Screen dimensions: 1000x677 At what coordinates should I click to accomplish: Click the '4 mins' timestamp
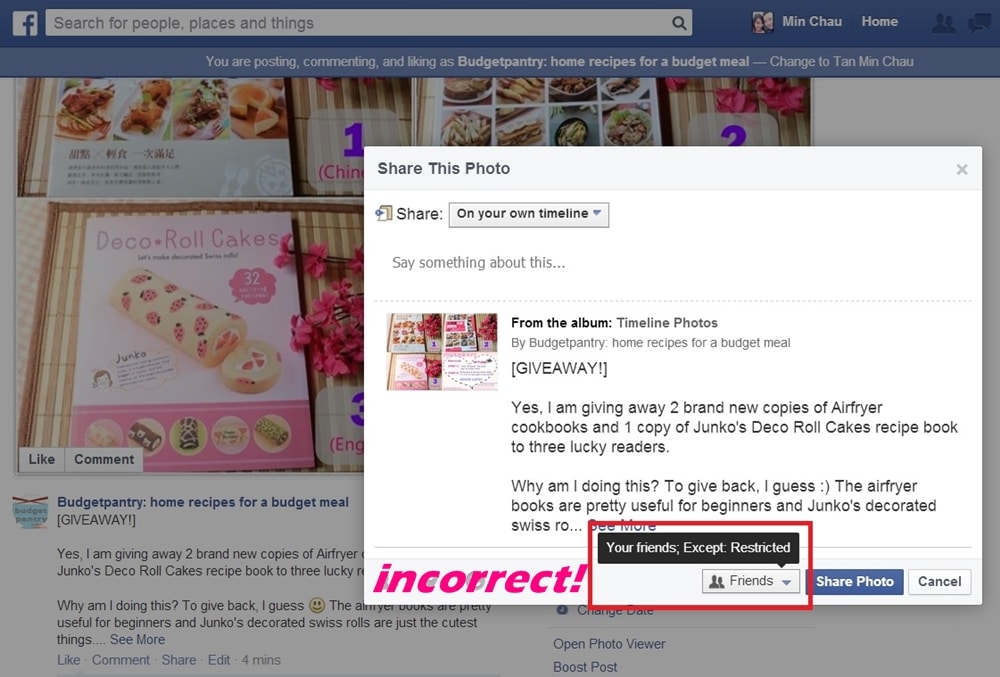(x=261, y=660)
